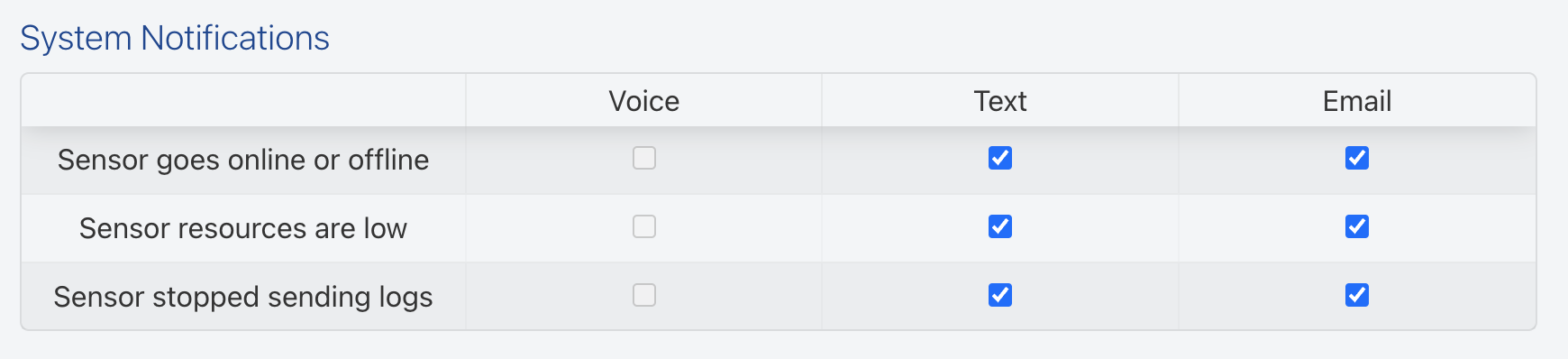Viewport: 1568px width, 359px height.
Task: Enable Voice for sensor online or offline
Action: click(x=644, y=158)
